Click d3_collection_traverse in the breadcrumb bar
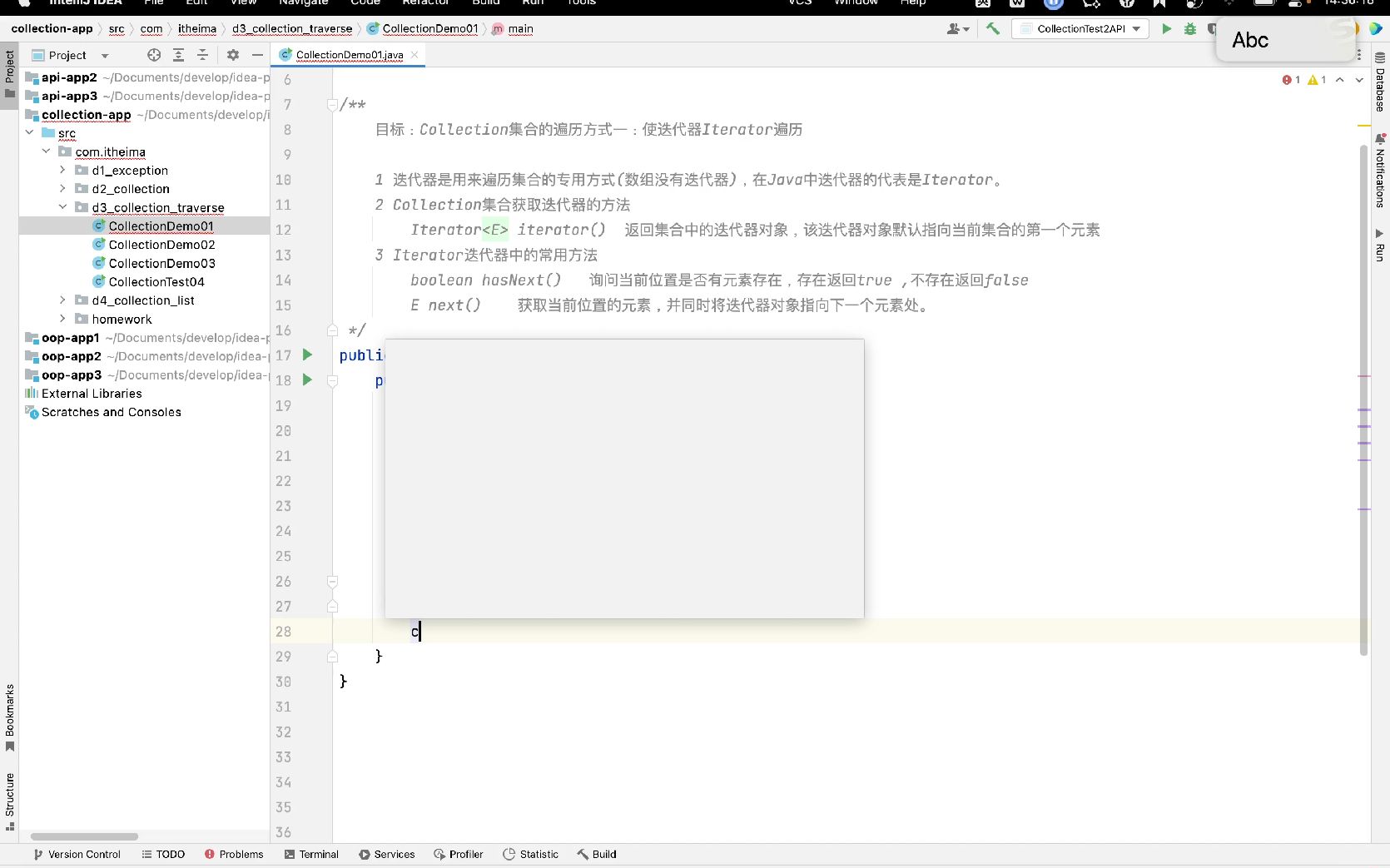This screenshot has width=1390, height=868. 292,28
